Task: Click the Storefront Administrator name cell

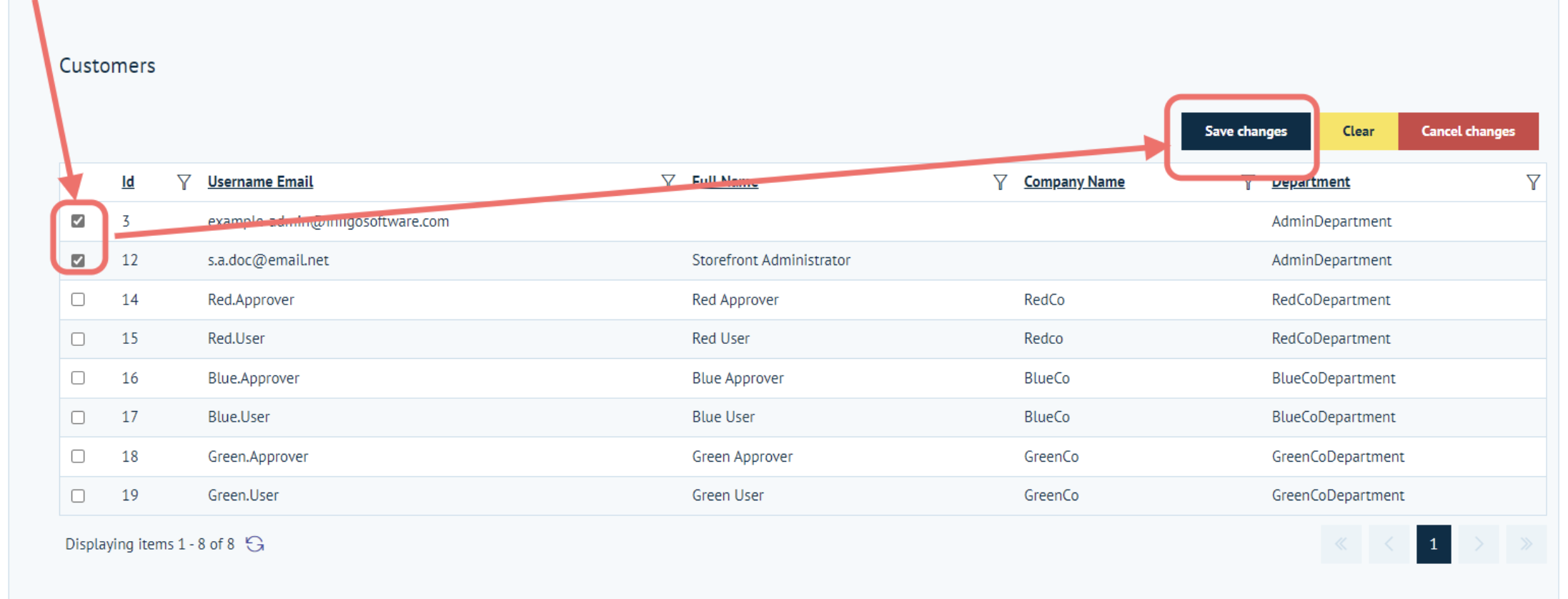Action: 771,260
